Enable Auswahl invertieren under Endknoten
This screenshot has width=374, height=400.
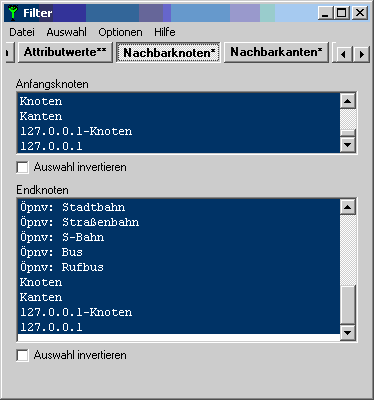[22, 355]
